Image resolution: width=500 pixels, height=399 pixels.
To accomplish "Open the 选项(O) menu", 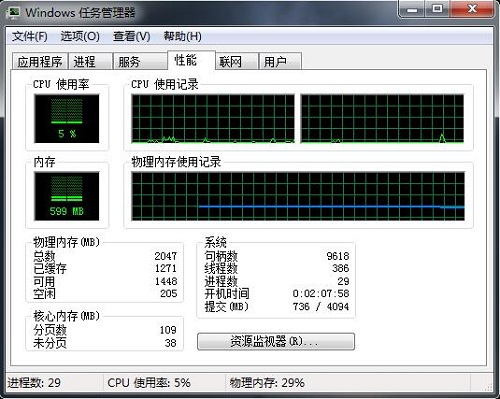I will pos(80,36).
